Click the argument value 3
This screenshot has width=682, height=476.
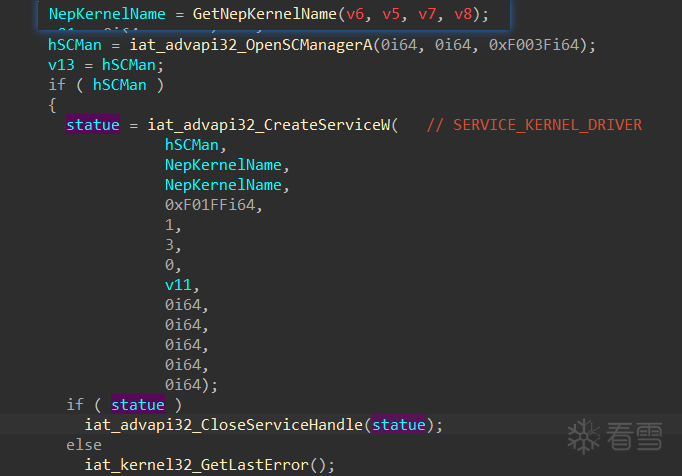pyautogui.click(x=169, y=245)
